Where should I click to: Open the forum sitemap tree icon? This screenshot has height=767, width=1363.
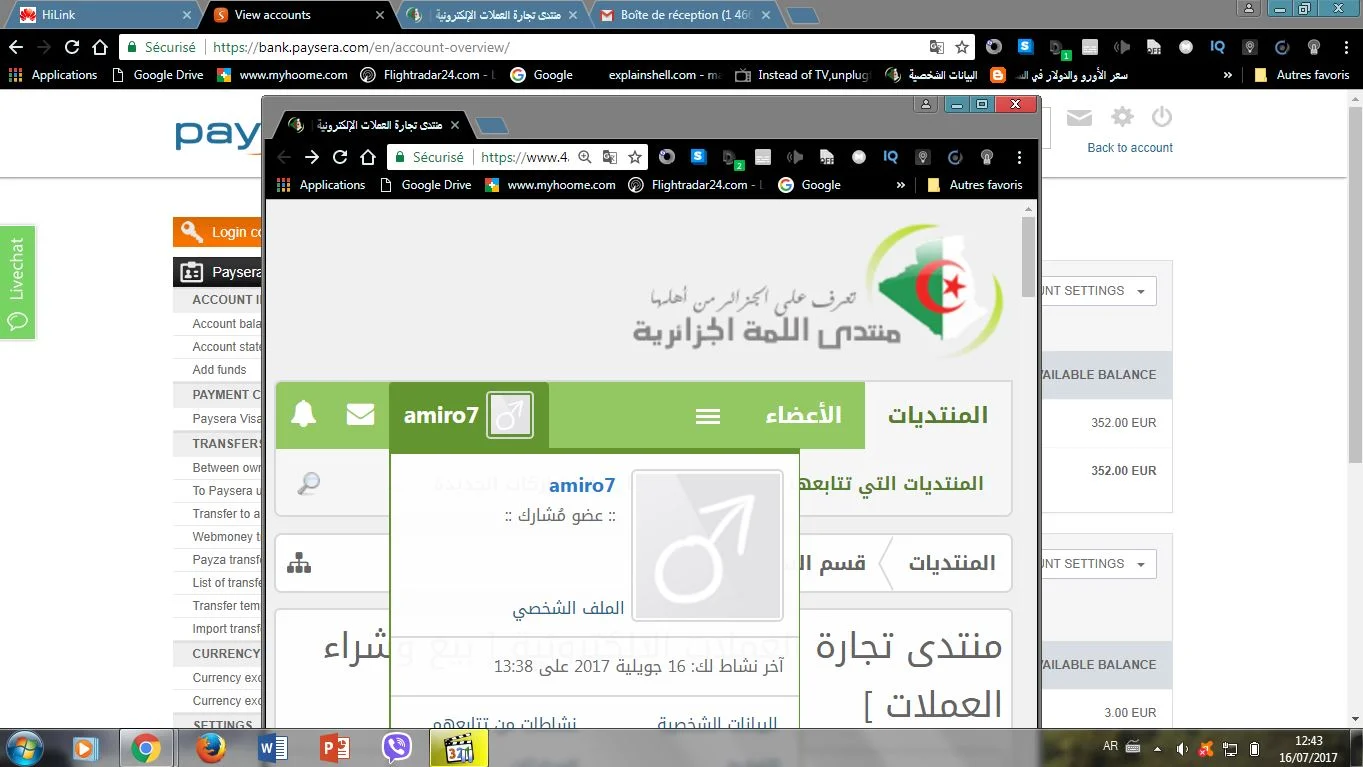pos(299,563)
